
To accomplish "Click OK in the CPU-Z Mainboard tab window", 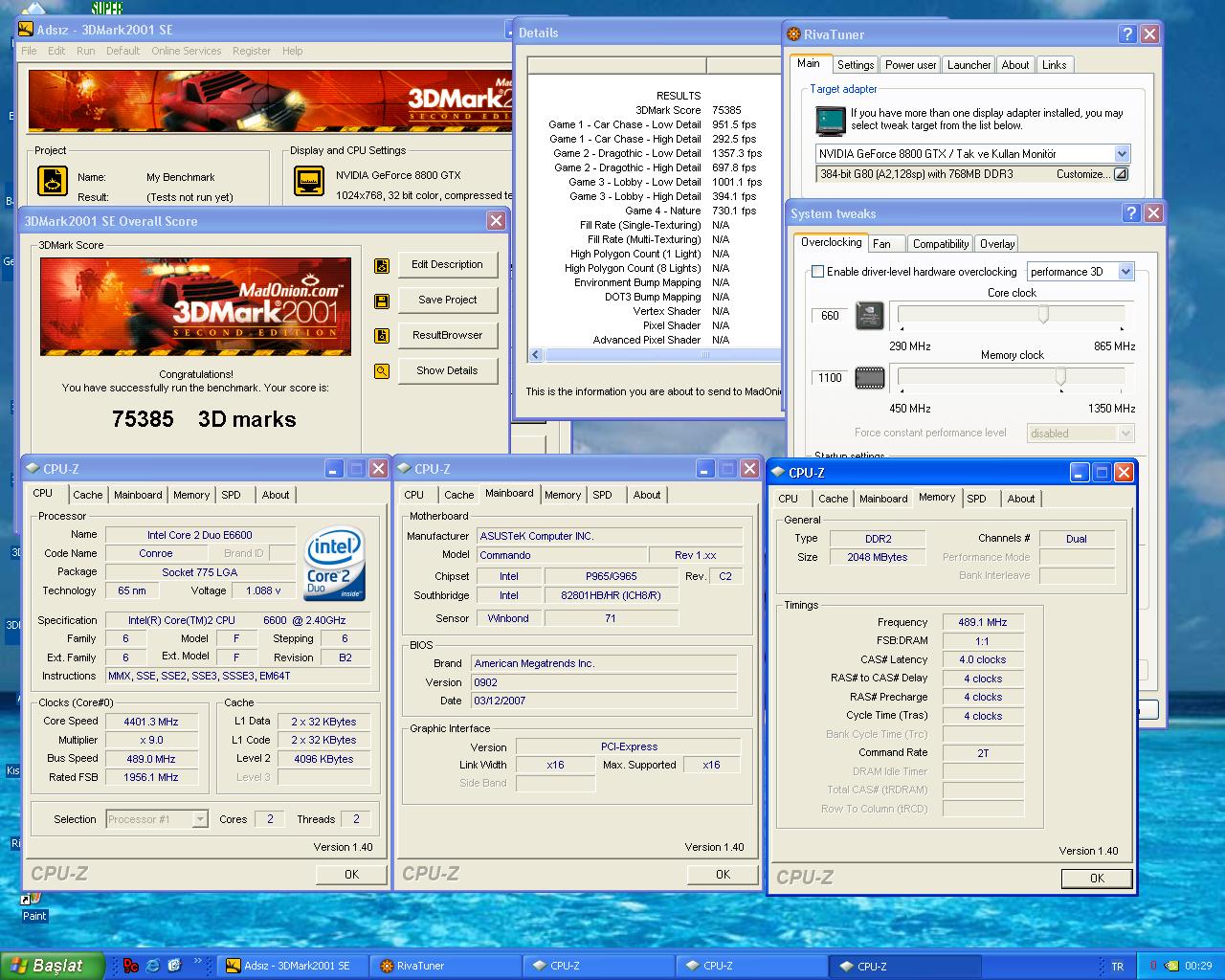I will (x=723, y=875).
